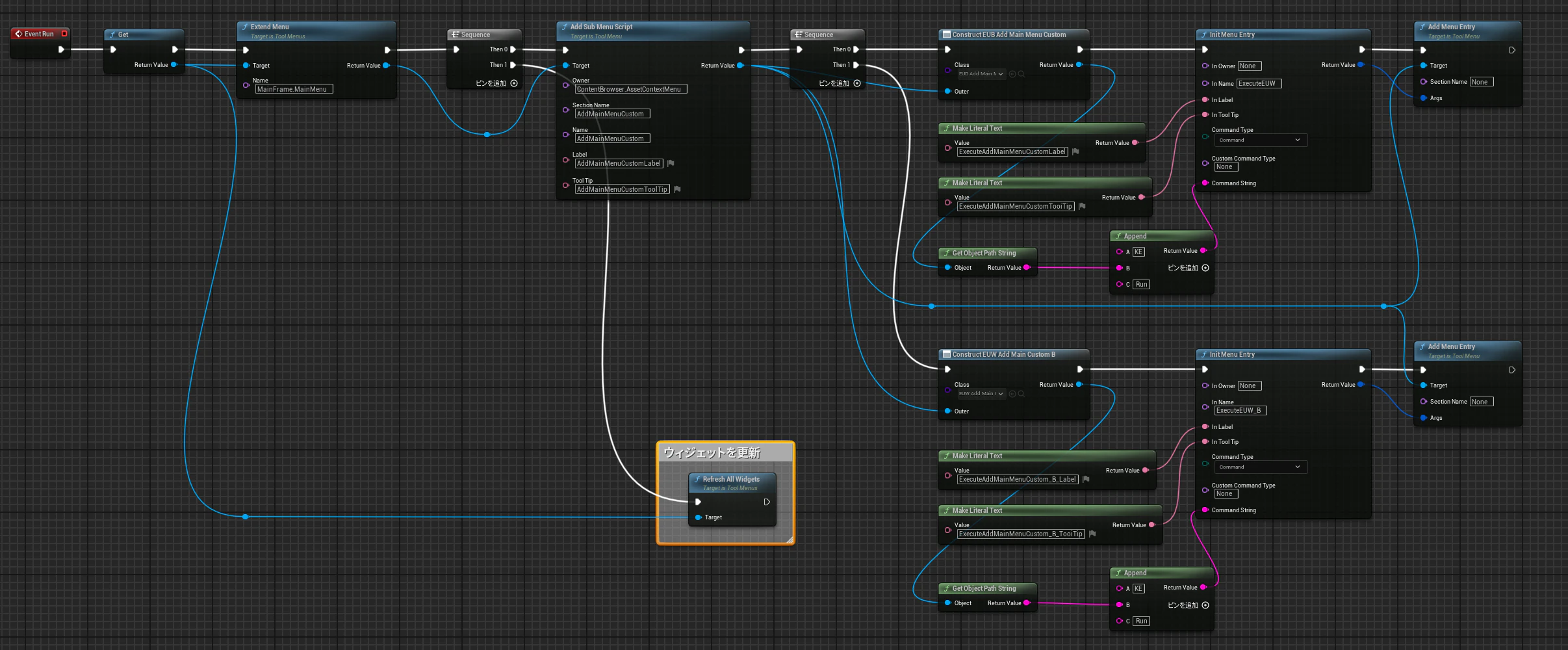Click the use-selected arrow icon in Construct EUB node
1568x650 pixels.
(1012, 74)
